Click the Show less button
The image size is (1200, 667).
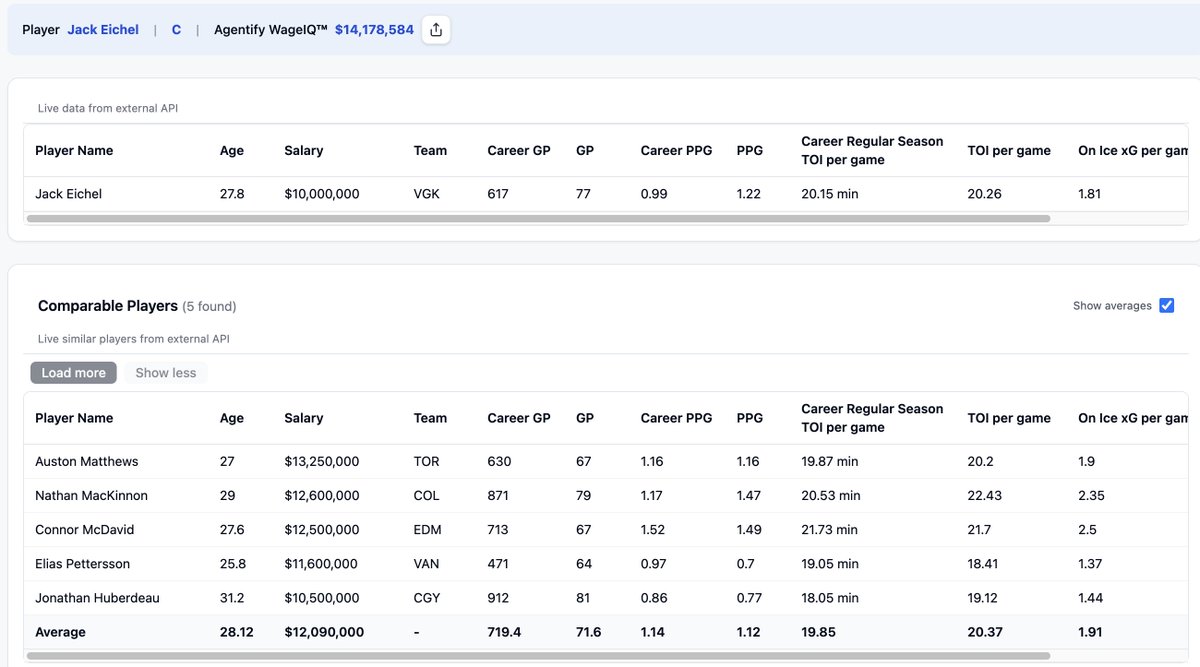(x=166, y=372)
